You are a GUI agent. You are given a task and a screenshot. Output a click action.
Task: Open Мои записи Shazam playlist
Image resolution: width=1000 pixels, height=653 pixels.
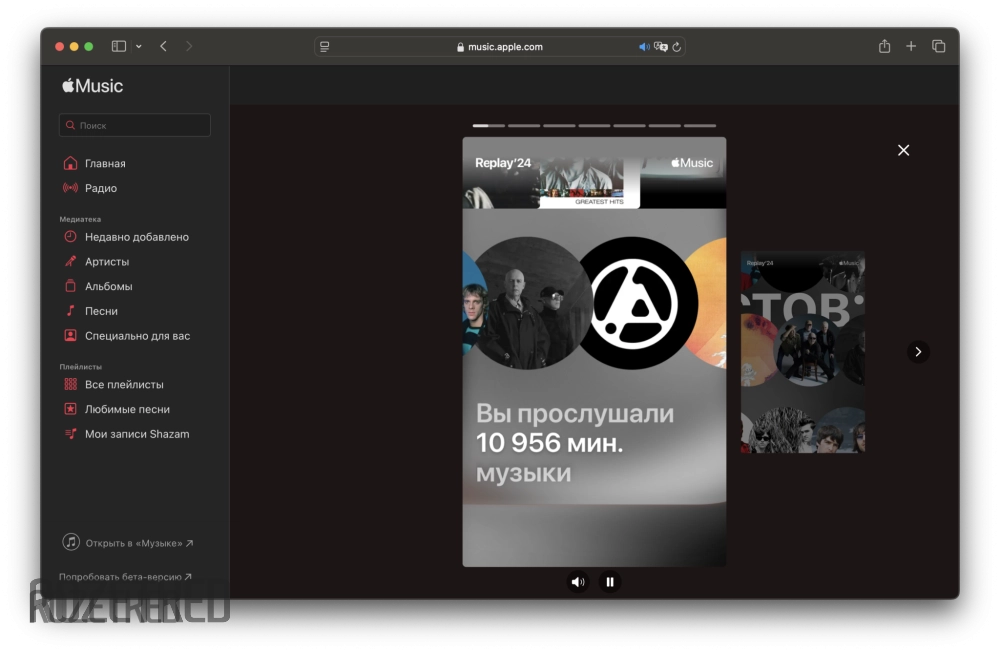[136, 434]
